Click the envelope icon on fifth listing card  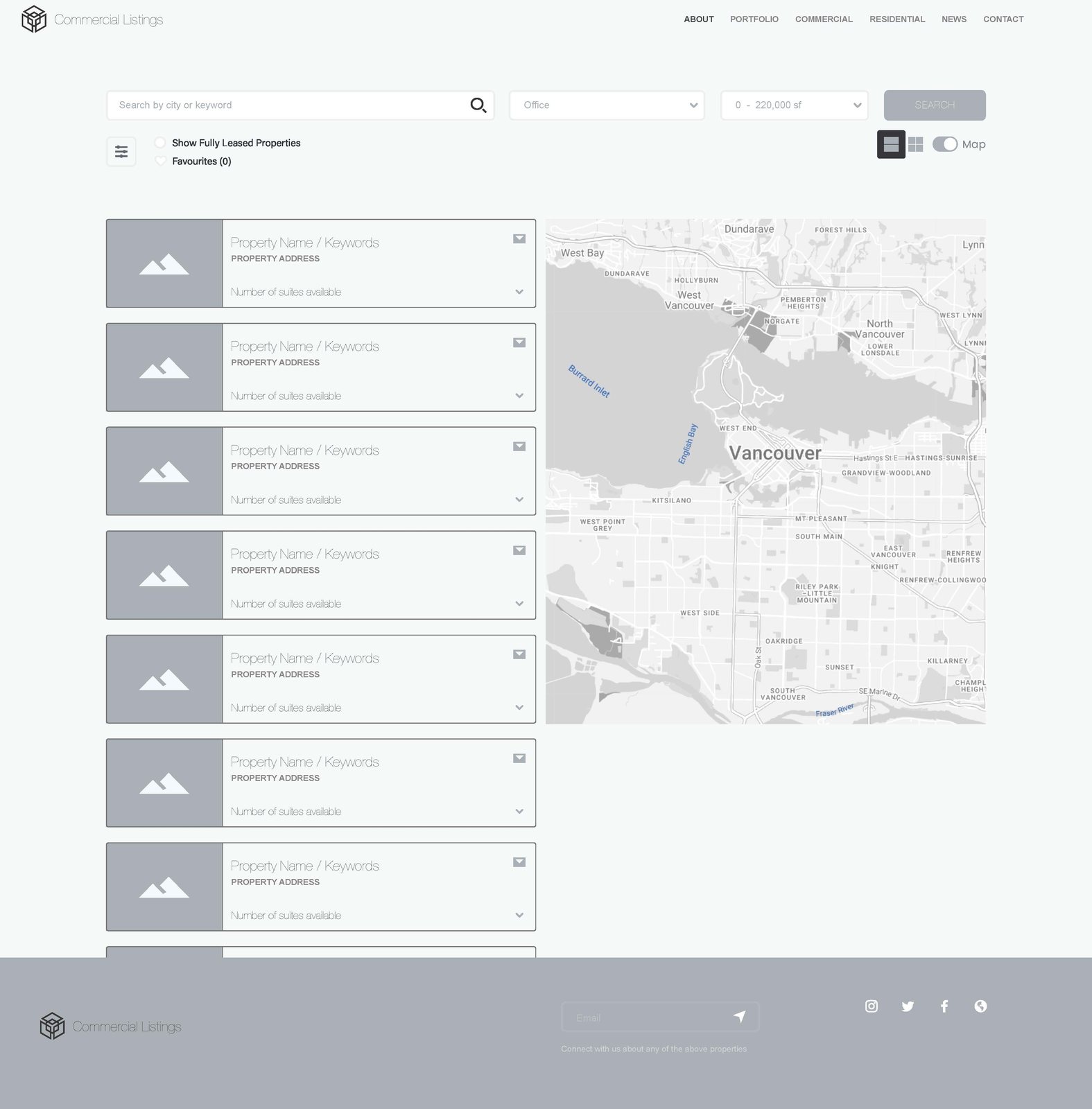tap(519, 654)
